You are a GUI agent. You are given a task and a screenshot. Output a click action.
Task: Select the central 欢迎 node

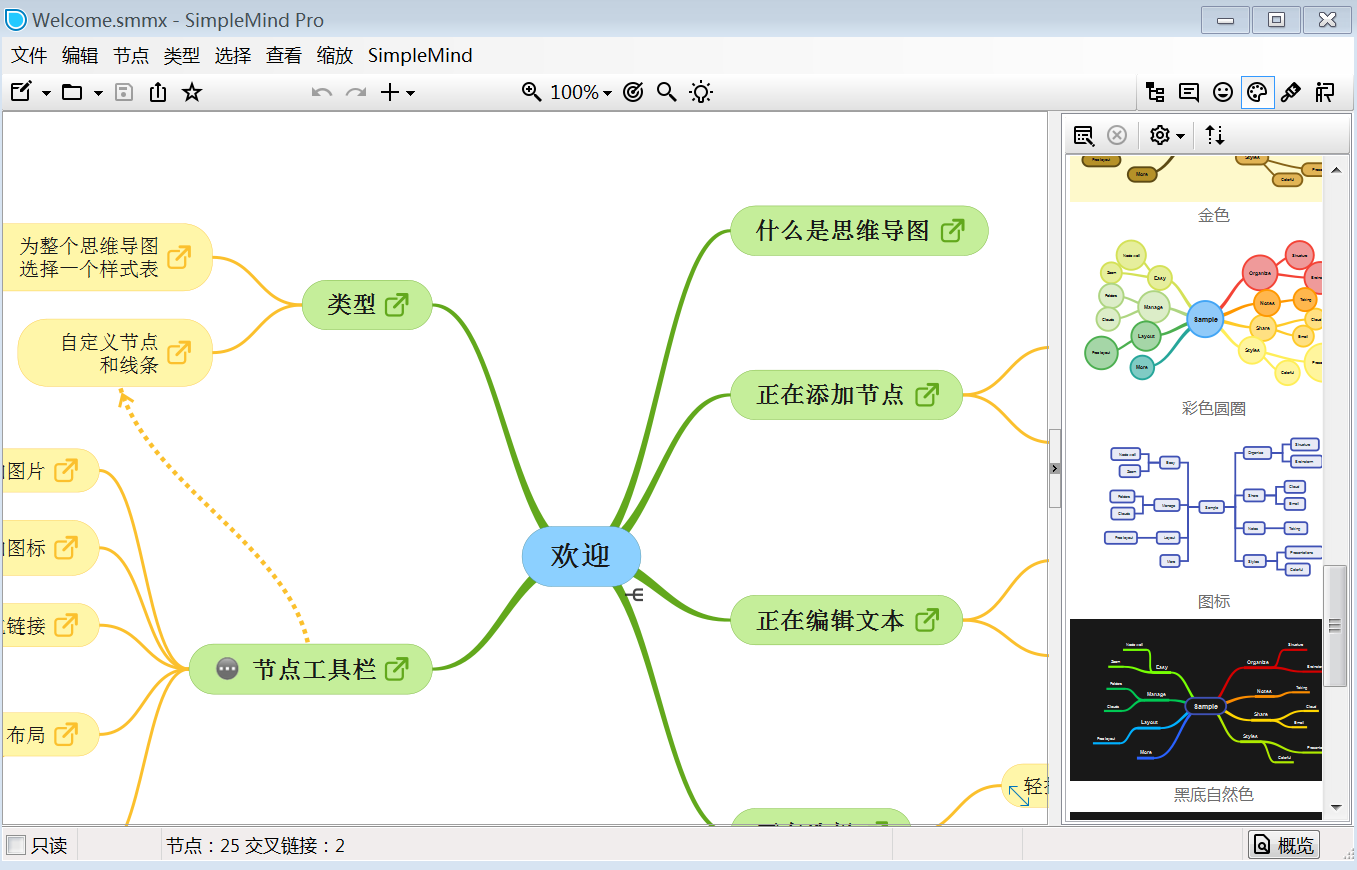[x=580, y=556]
